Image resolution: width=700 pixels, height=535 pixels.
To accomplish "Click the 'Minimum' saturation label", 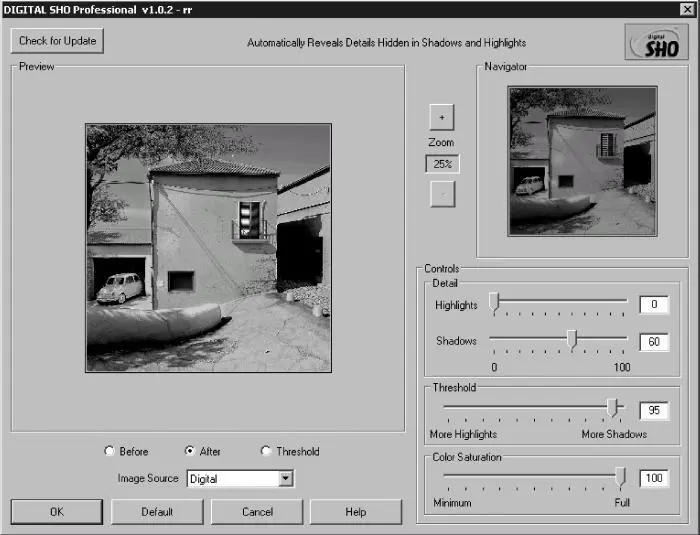I will click(x=452, y=503).
